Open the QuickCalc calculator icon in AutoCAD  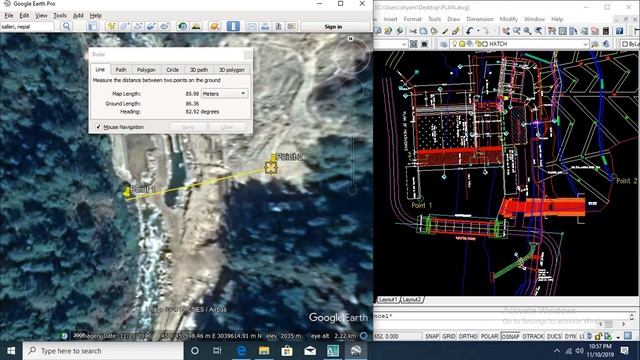[606, 31]
